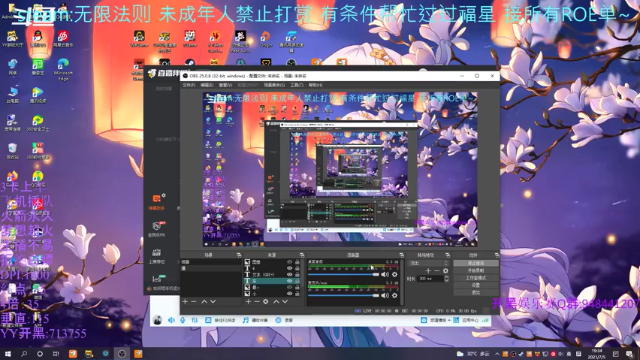This screenshot has width=640, height=360.
Task: Open OBS 设置 settings button
Action: [476, 285]
